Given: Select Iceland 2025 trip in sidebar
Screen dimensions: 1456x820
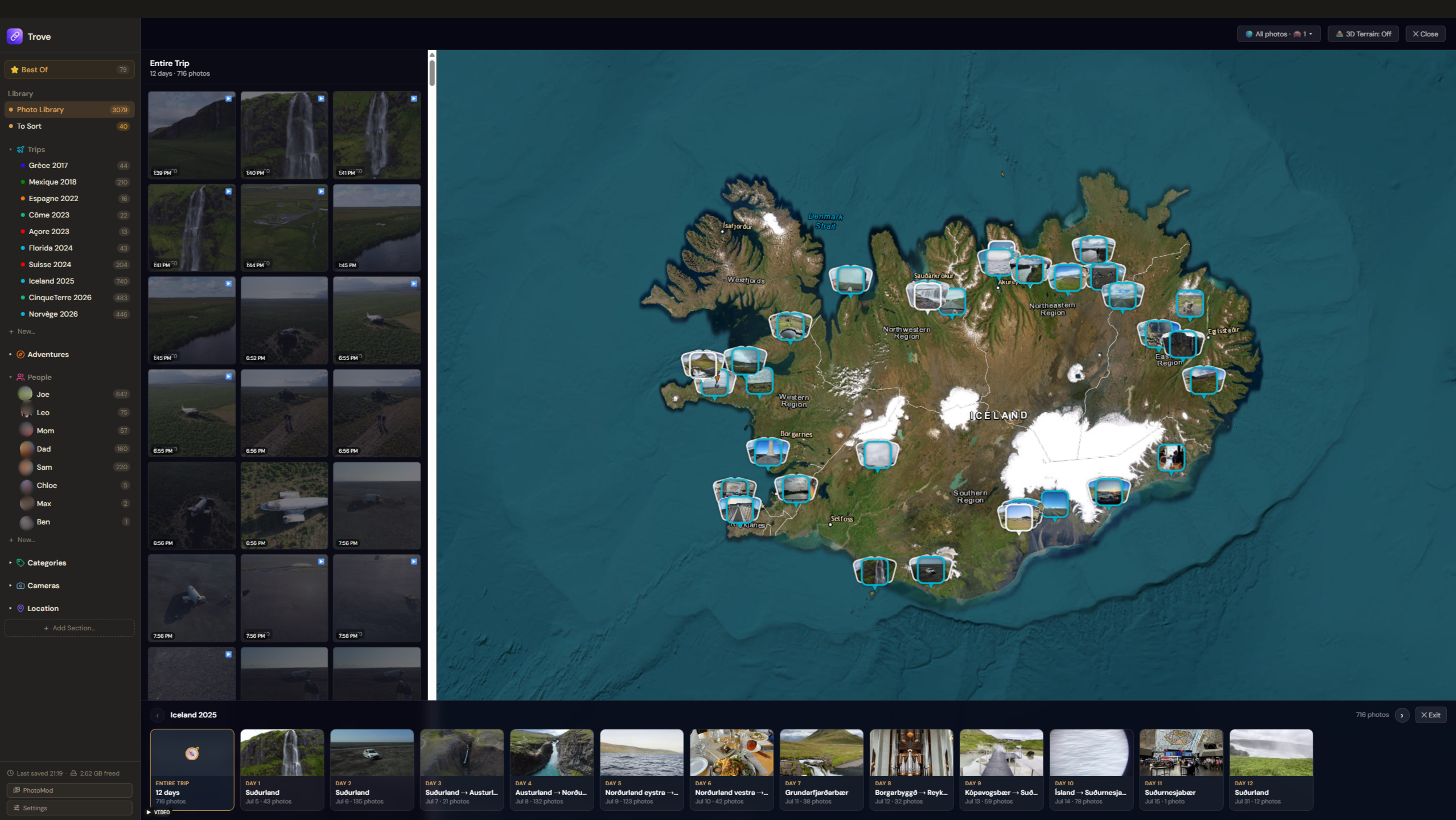Looking at the screenshot, I should click(69, 281).
